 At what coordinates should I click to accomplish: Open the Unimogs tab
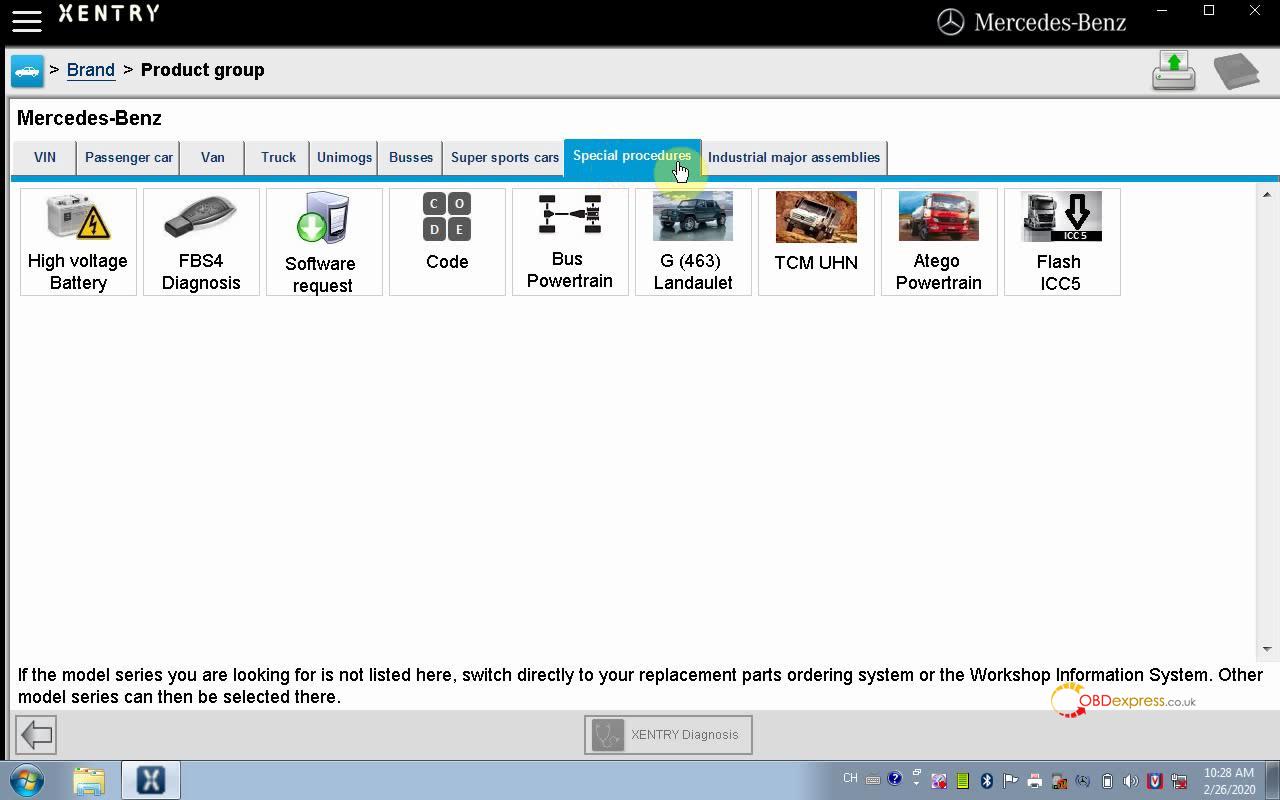coord(344,157)
